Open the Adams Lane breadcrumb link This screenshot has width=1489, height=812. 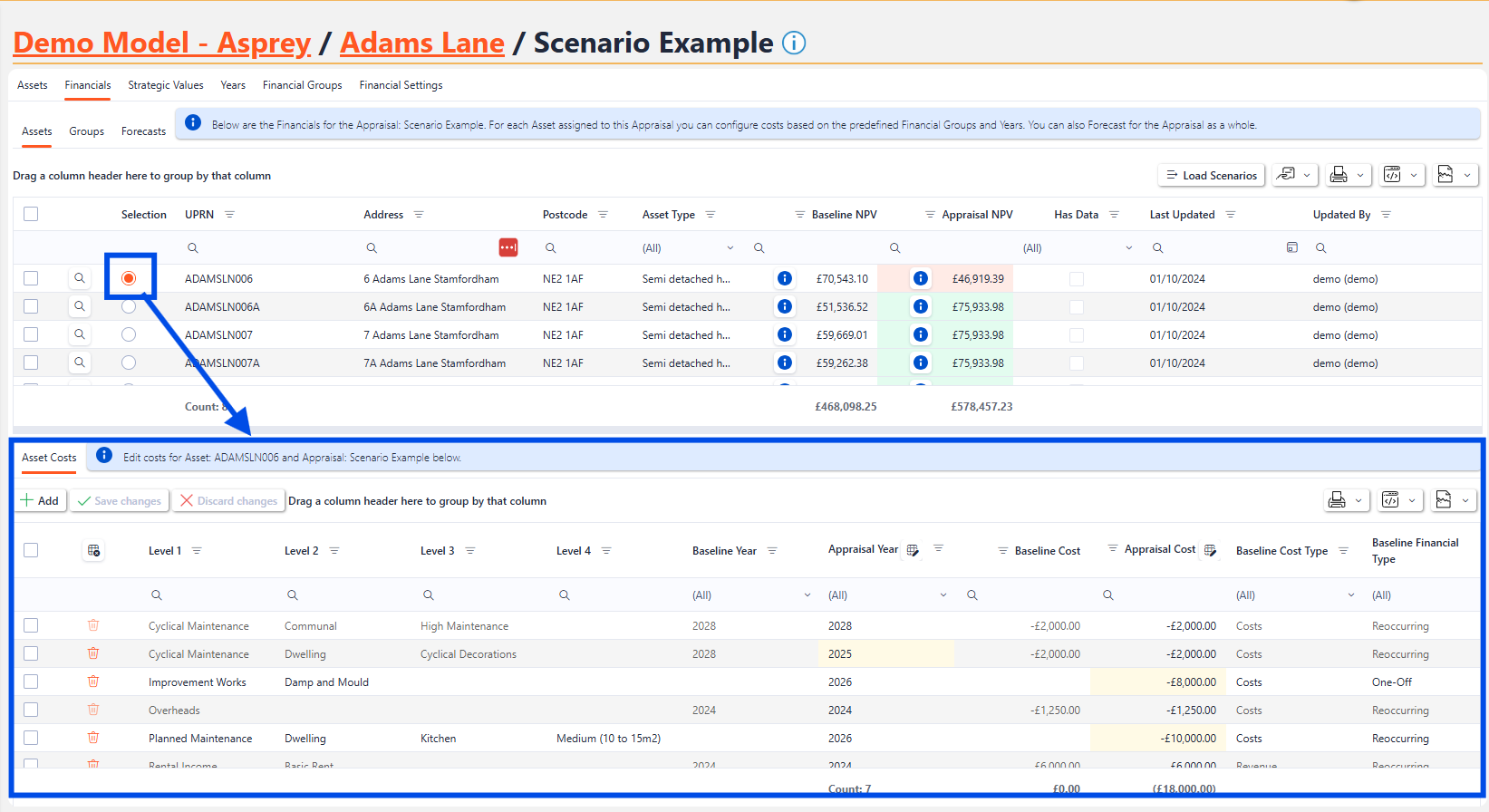click(422, 43)
